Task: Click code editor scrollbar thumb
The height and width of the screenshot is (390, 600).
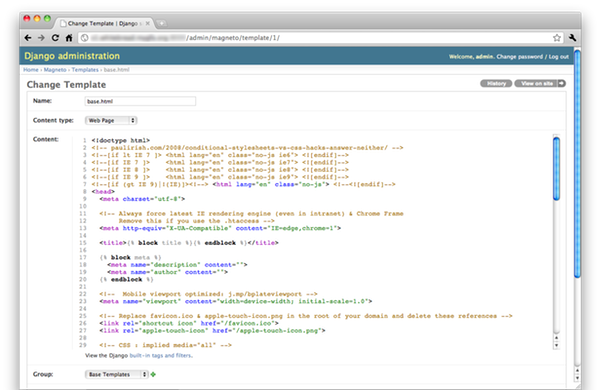Action: (556, 168)
